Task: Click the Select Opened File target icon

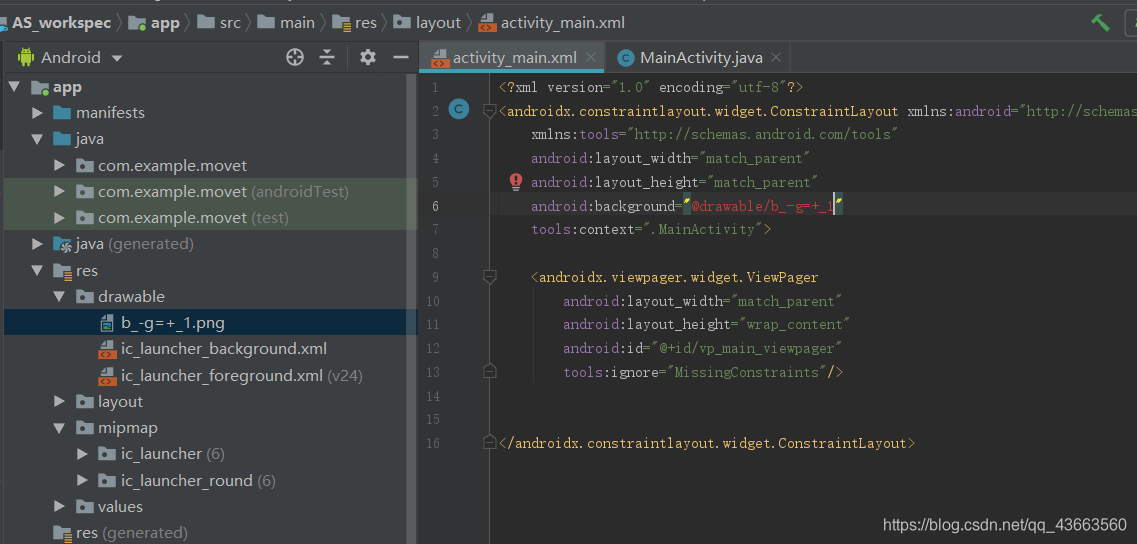Action: [294, 57]
